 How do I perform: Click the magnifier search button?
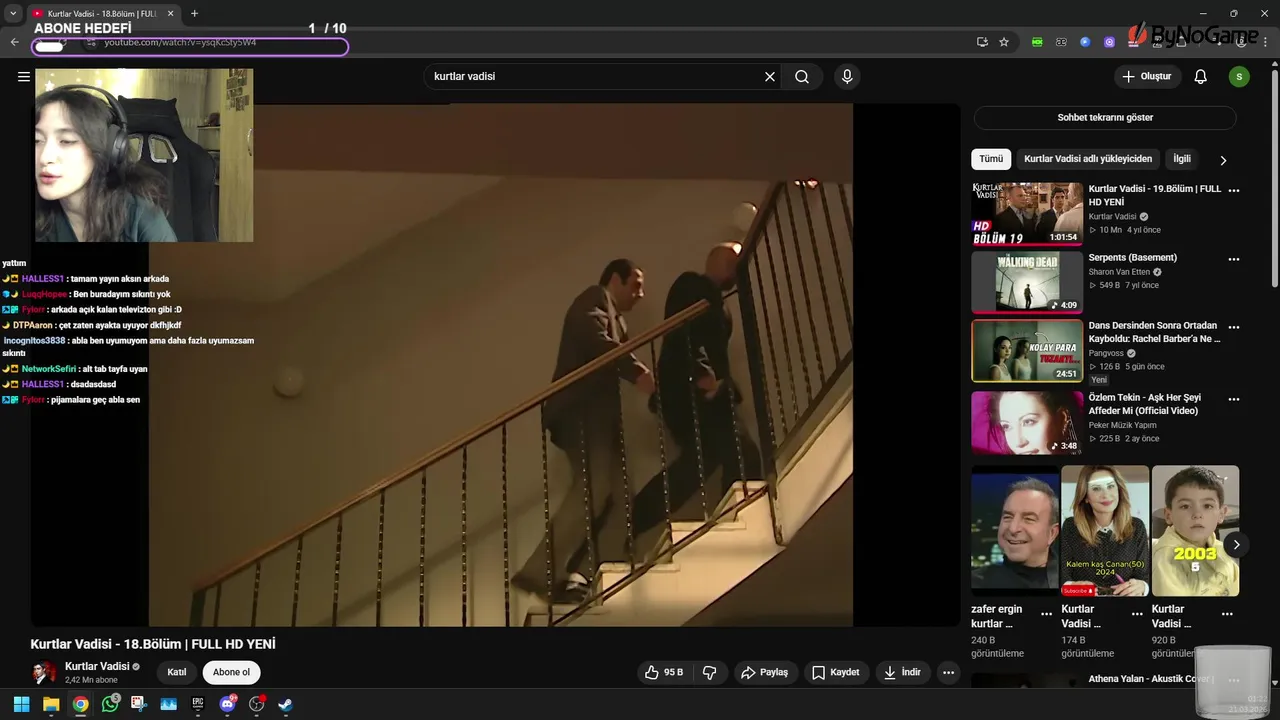point(802,77)
